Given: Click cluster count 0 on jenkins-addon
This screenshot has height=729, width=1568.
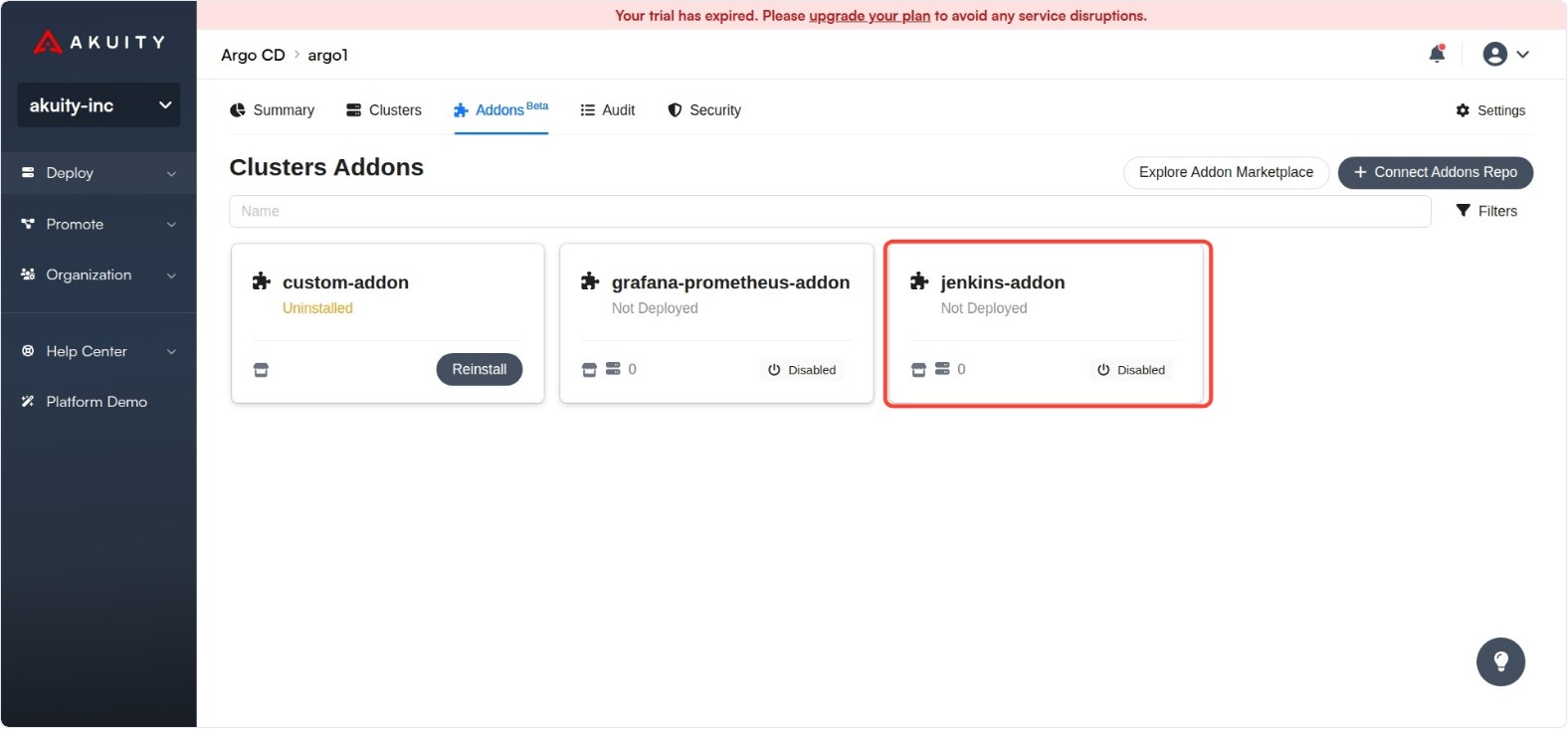Looking at the screenshot, I should [x=962, y=369].
